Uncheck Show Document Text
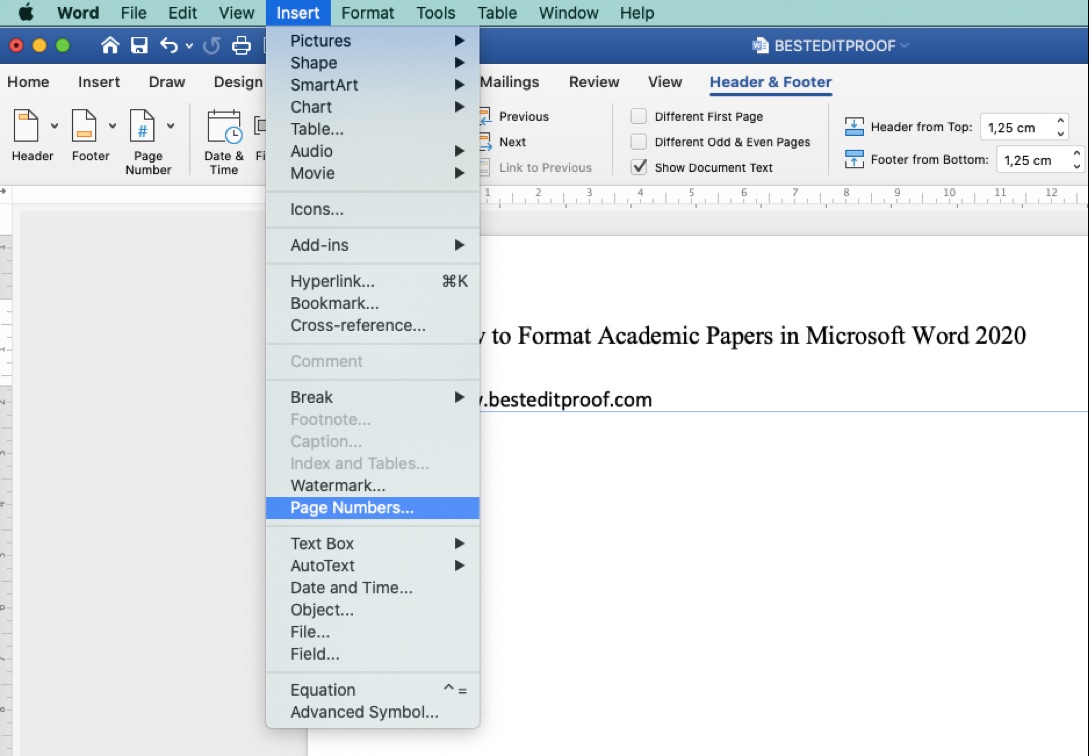Viewport: 1089px width, 756px height. (638, 168)
